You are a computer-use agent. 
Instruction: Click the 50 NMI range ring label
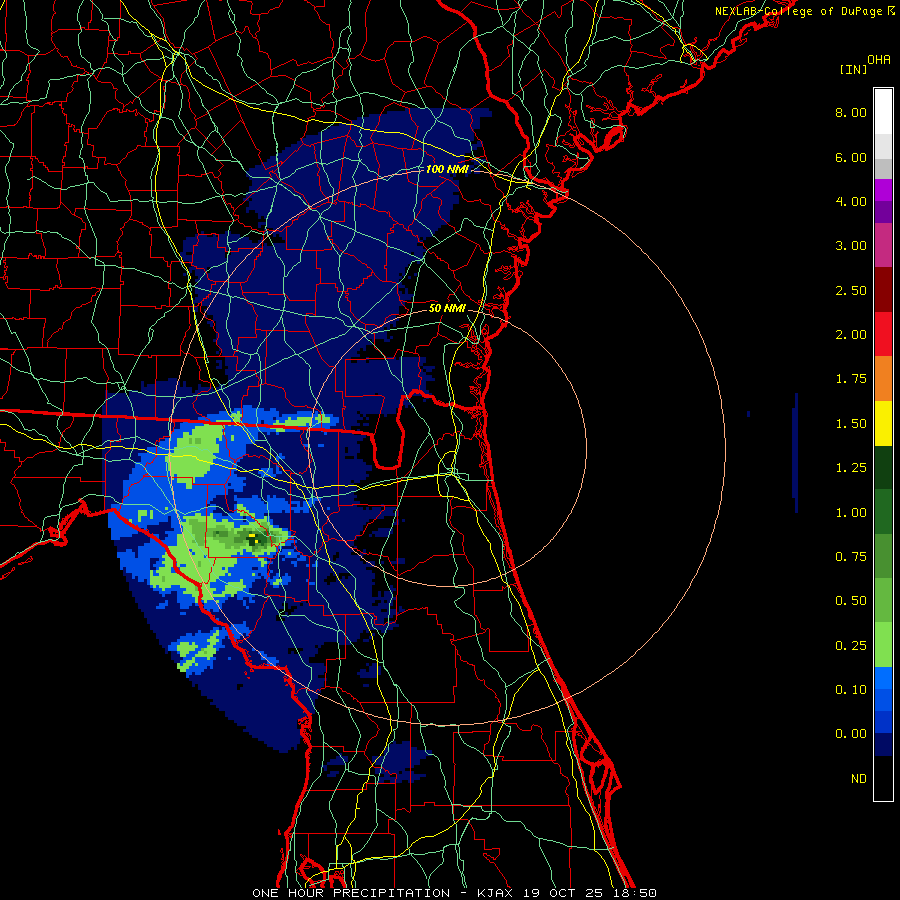pyautogui.click(x=447, y=308)
